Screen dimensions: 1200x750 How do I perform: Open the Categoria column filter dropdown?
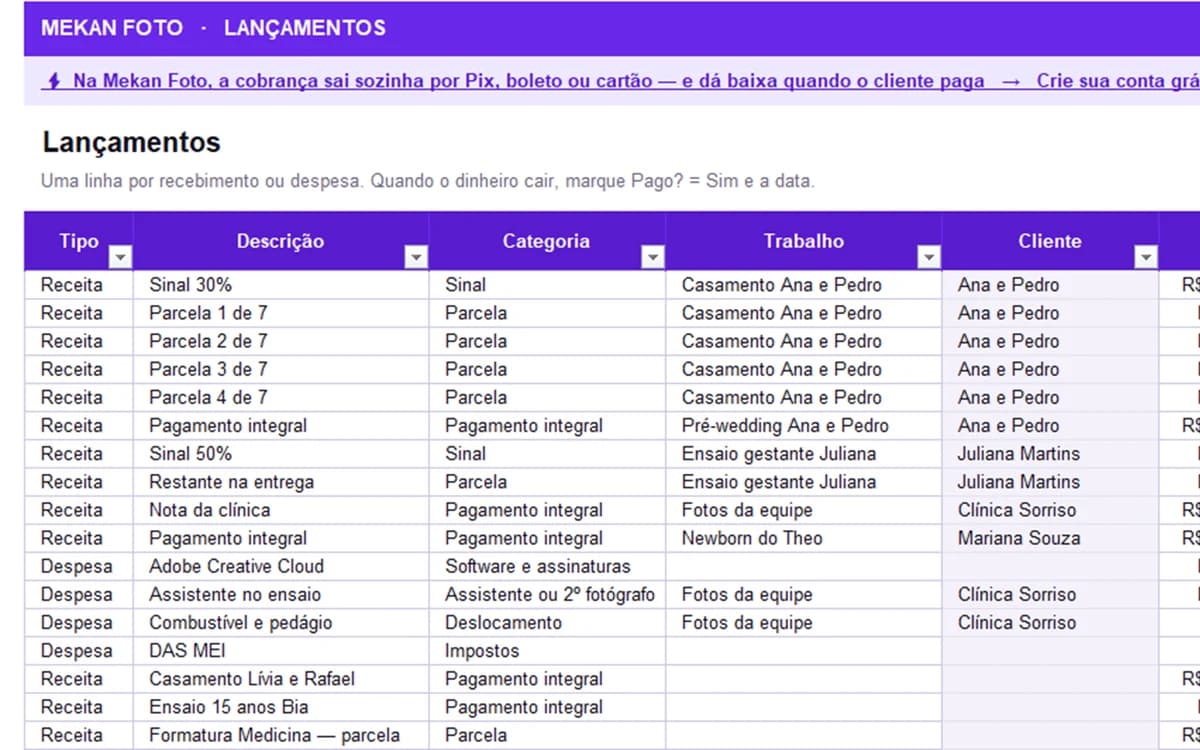click(653, 257)
